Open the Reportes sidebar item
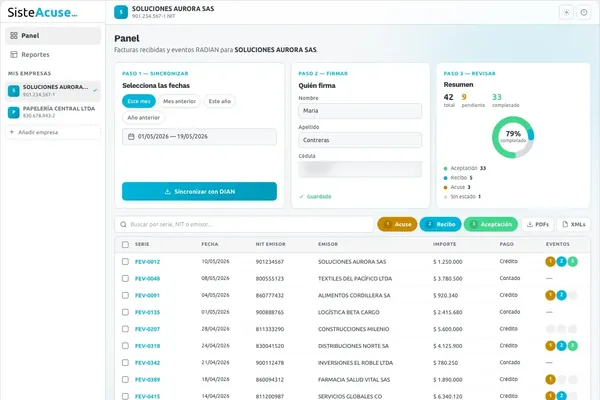Viewport: 600px width, 400px height. (53, 54)
